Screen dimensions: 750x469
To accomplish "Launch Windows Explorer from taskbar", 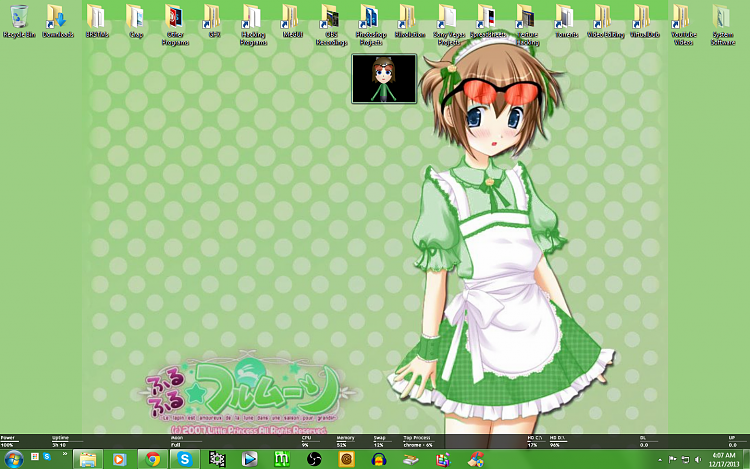I will (x=88, y=459).
